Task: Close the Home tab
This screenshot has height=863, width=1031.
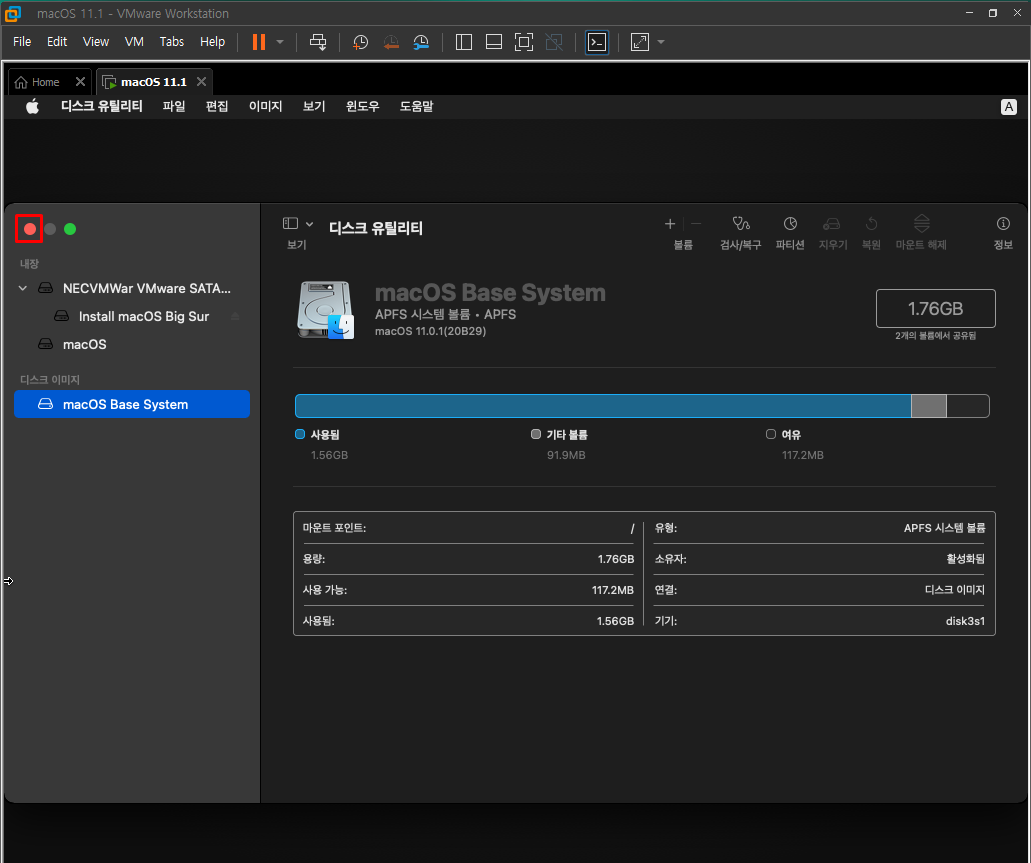Action: pos(80,82)
